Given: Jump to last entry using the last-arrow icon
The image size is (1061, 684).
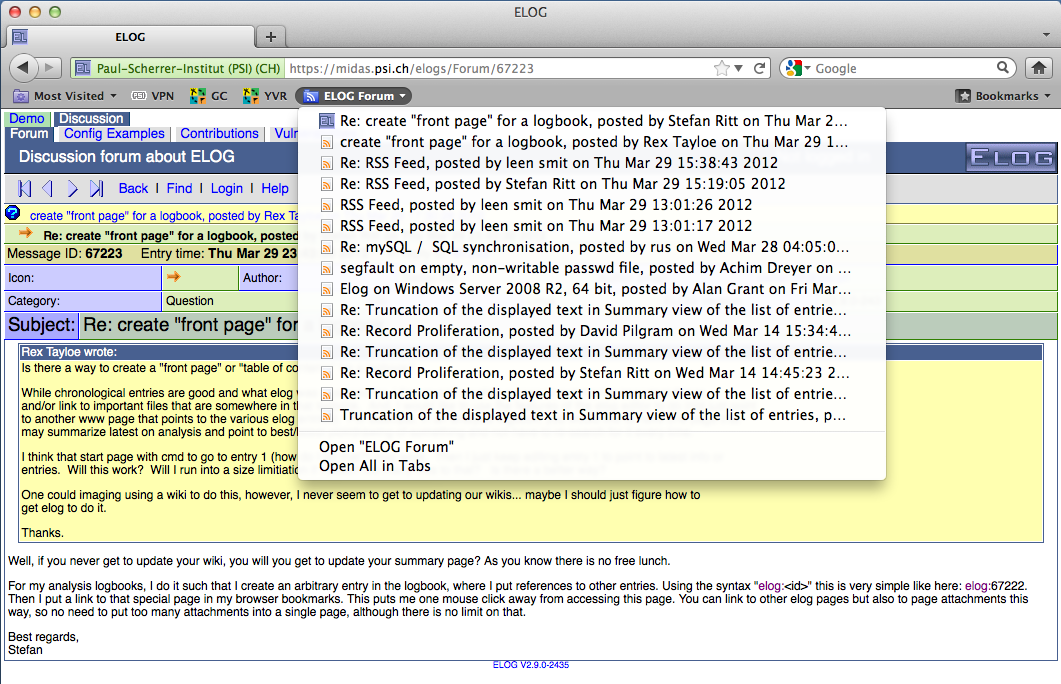Looking at the screenshot, I should pyautogui.click(x=96, y=188).
